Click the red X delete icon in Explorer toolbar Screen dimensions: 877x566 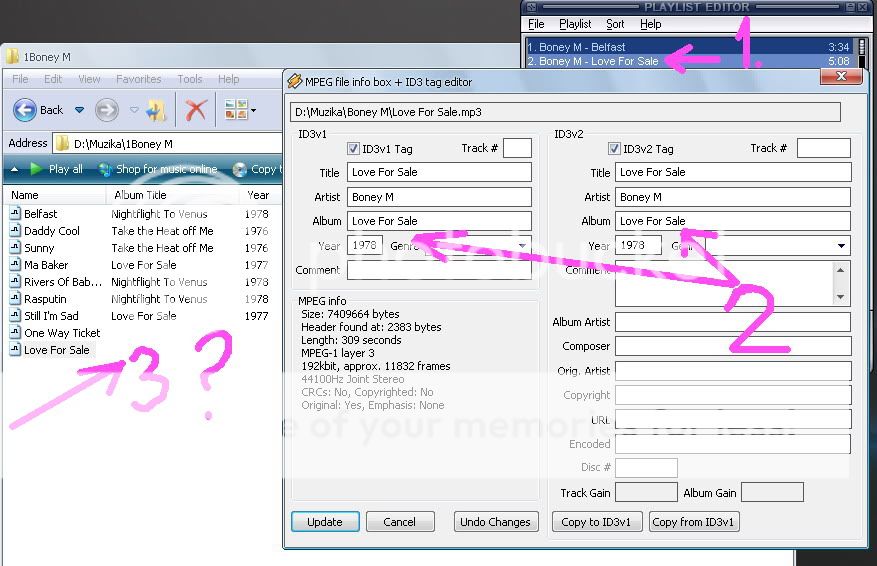tap(196, 110)
